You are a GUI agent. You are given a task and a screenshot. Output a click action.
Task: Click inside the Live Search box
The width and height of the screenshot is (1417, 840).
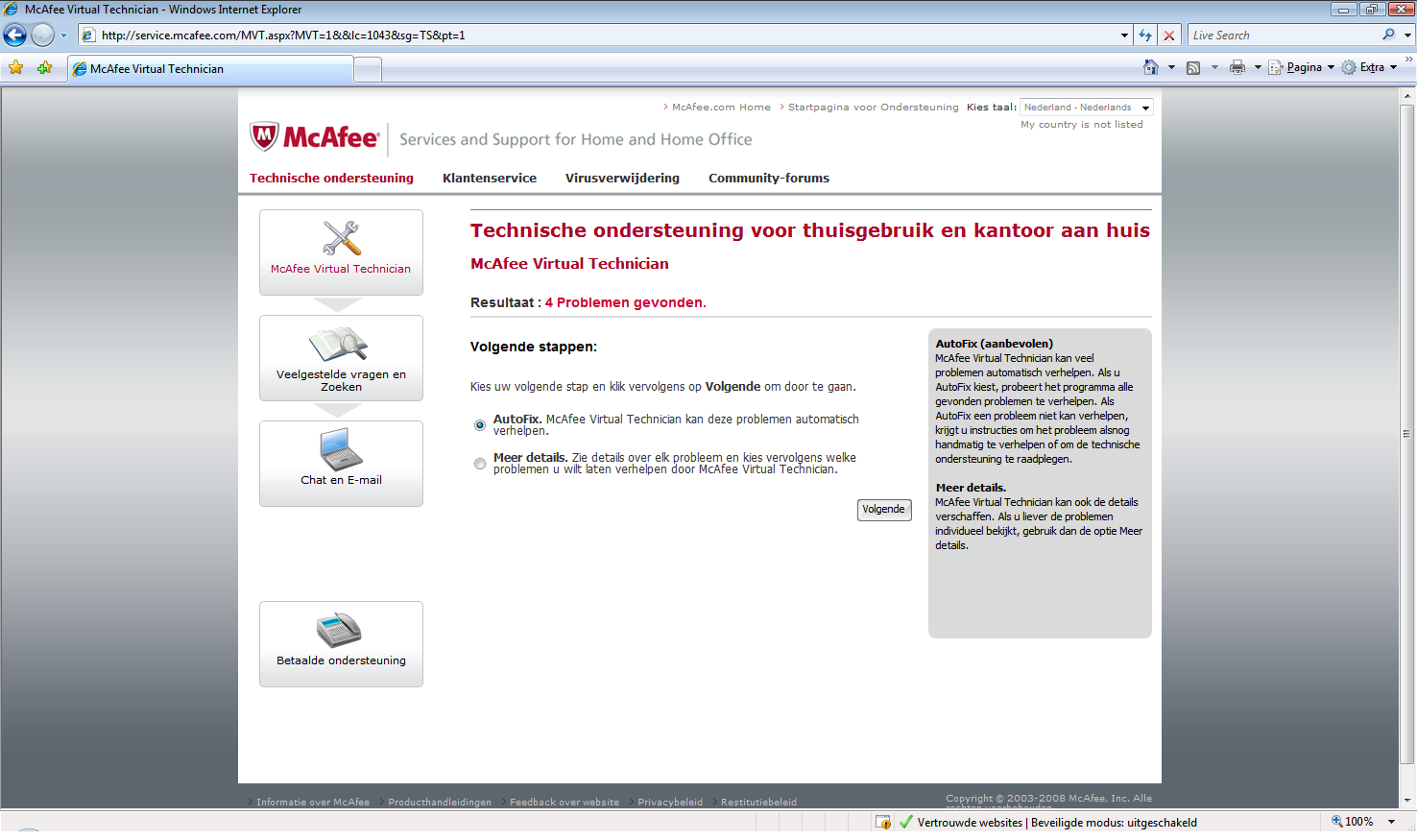coord(1285,36)
